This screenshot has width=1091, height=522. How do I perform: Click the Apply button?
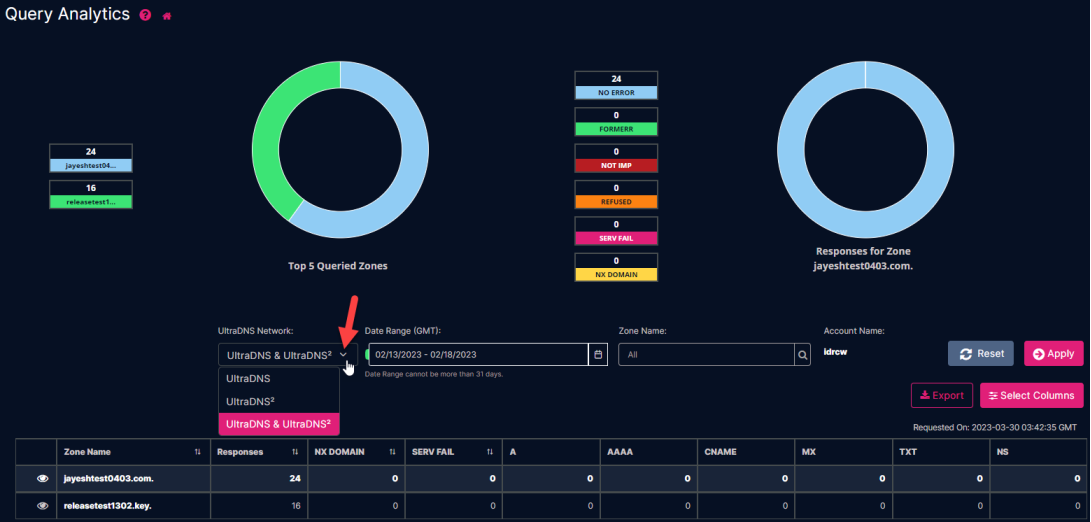1053,354
